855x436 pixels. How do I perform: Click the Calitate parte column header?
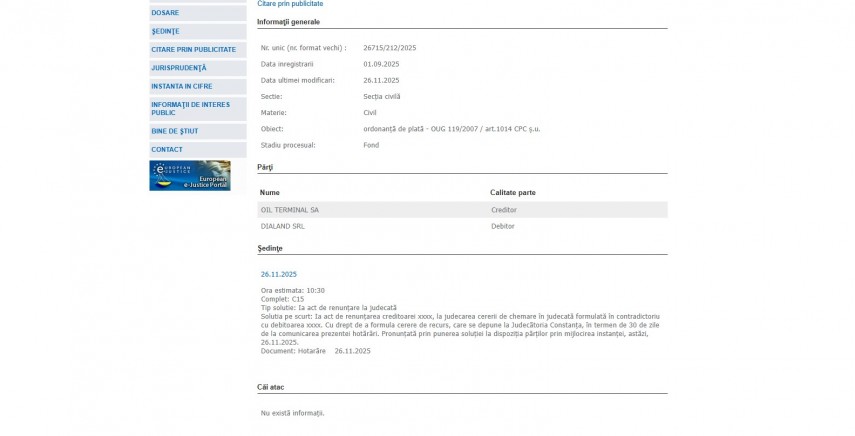[x=513, y=192]
